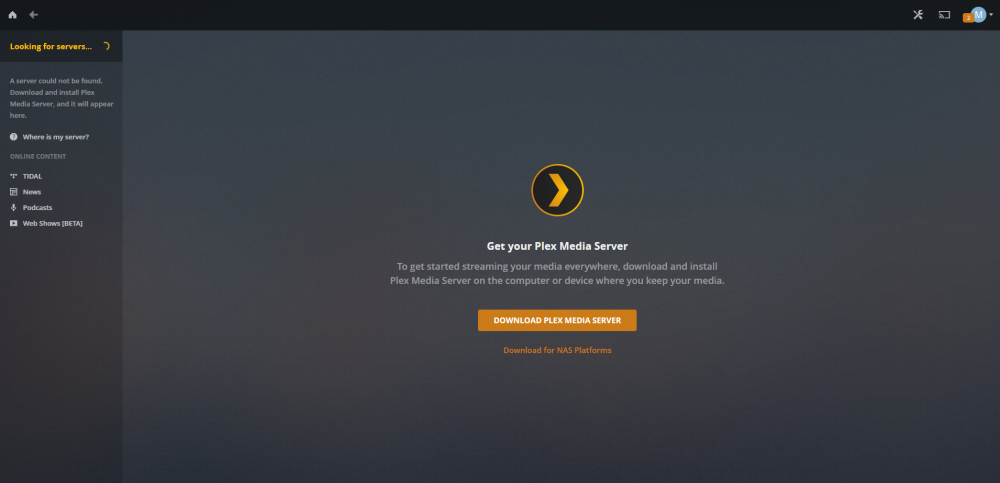Open the cast to device icon
Viewport: 1000px width, 483px height.
pyautogui.click(x=945, y=15)
